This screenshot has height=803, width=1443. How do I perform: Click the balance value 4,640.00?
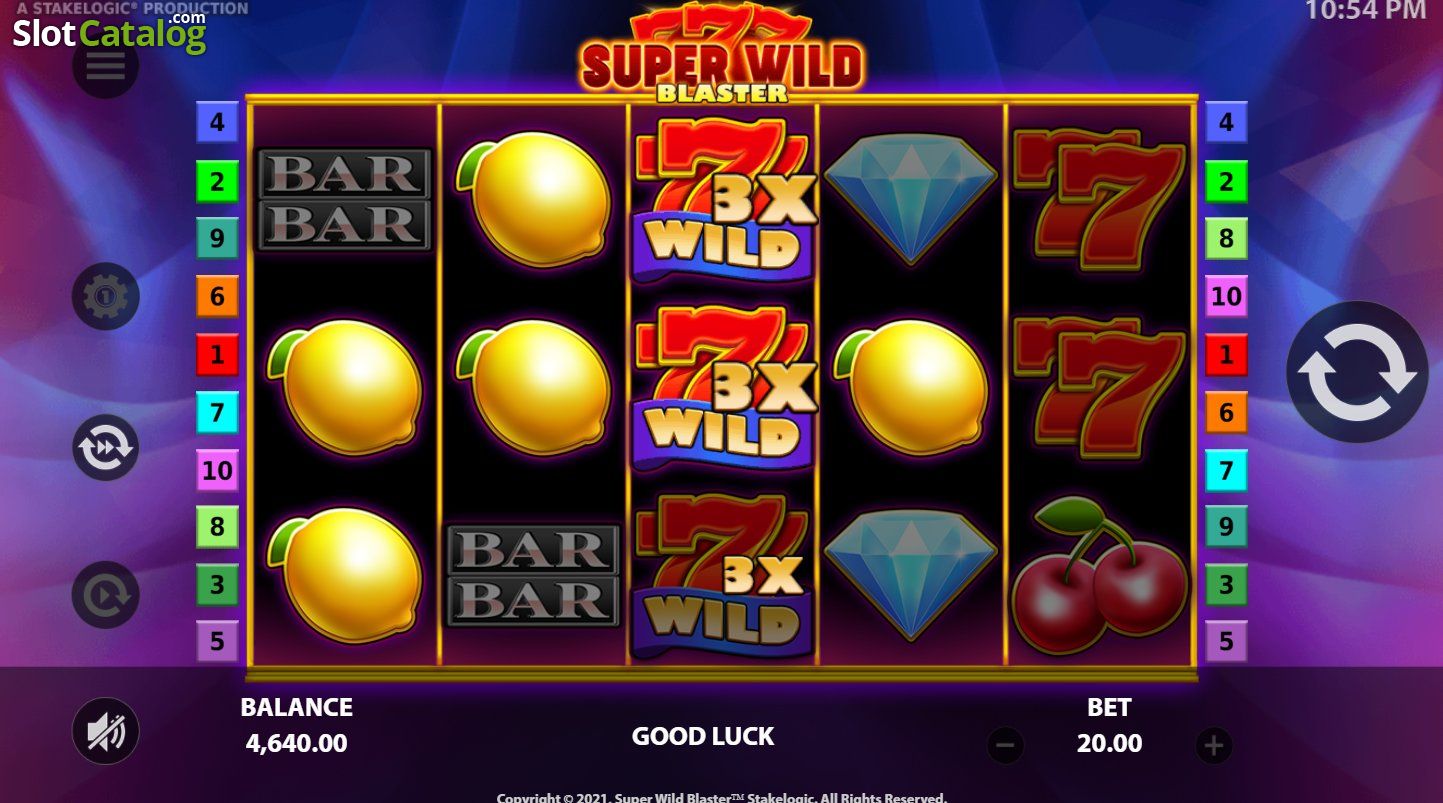(x=297, y=743)
